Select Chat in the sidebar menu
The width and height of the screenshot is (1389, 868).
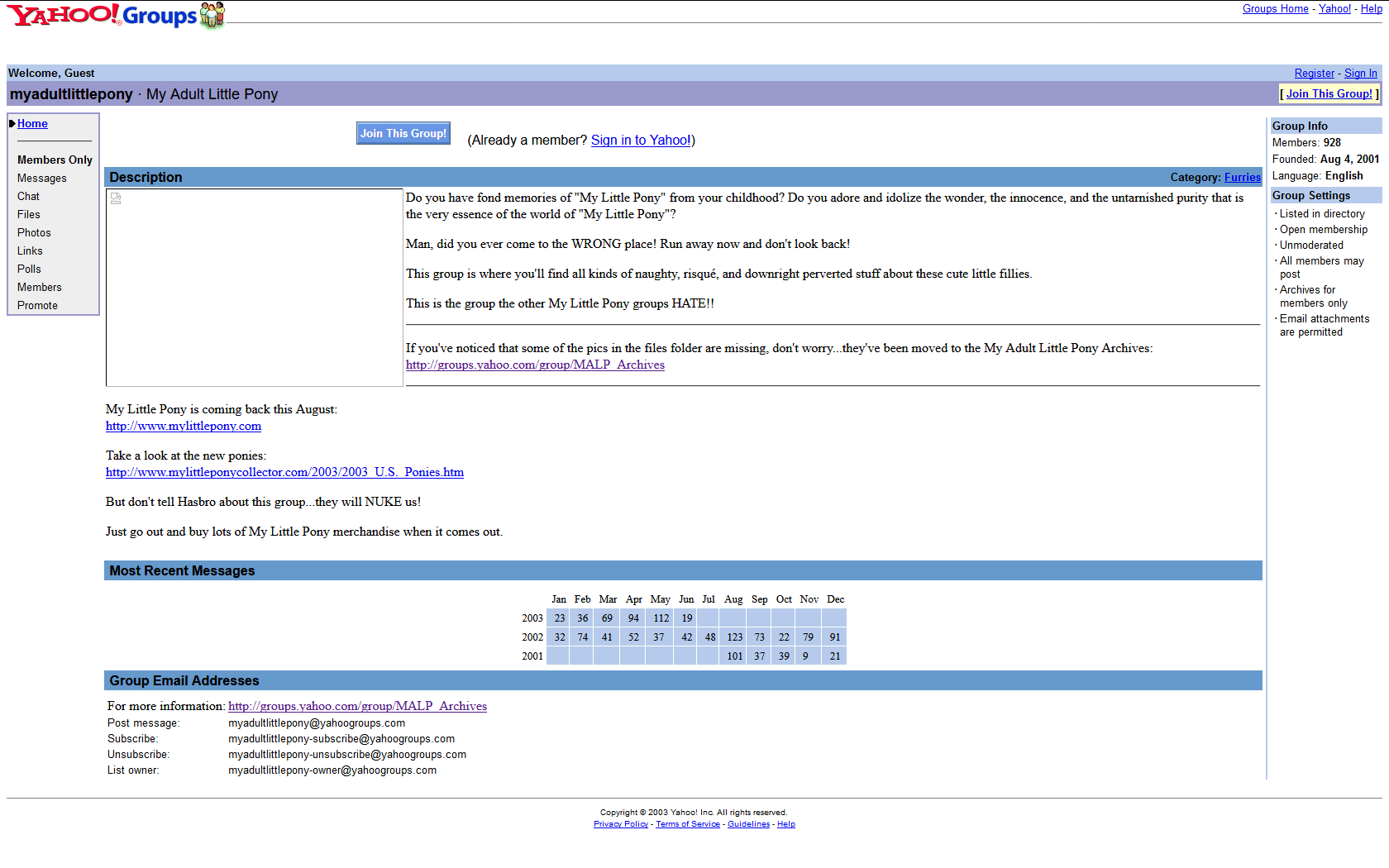coord(28,197)
